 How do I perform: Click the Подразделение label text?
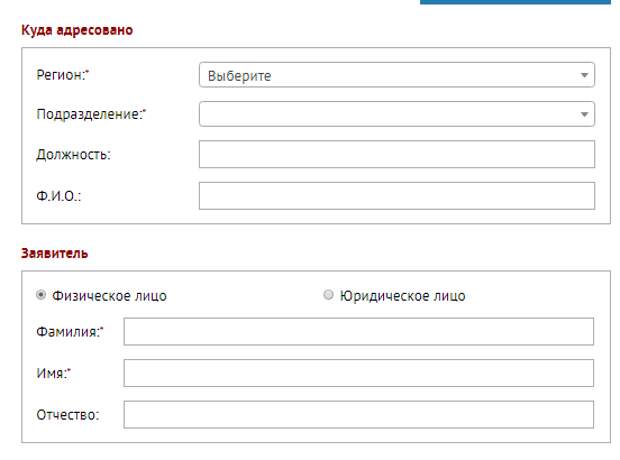(x=90, y=114)
